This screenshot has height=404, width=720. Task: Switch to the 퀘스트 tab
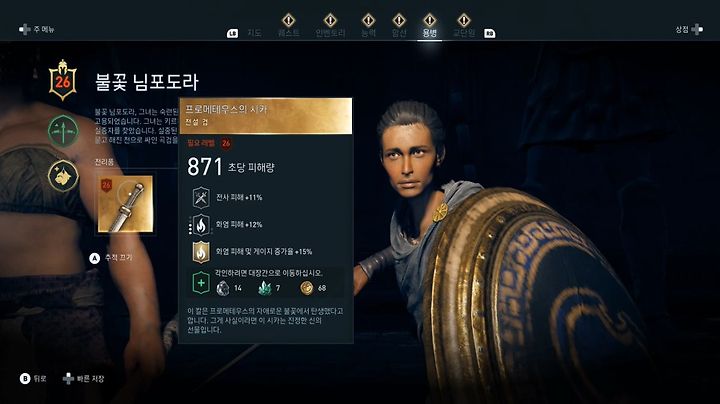[x=288, y=33]
